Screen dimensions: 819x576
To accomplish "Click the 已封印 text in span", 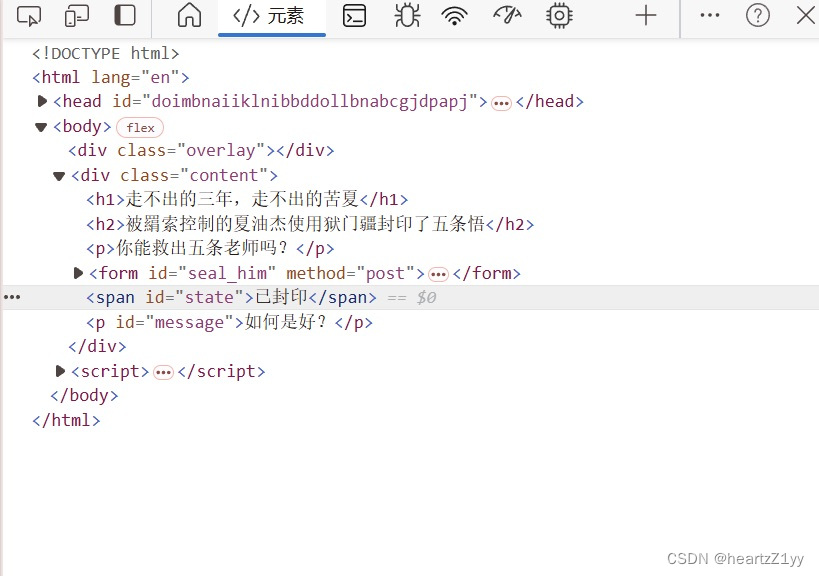I will coord(282,297).
